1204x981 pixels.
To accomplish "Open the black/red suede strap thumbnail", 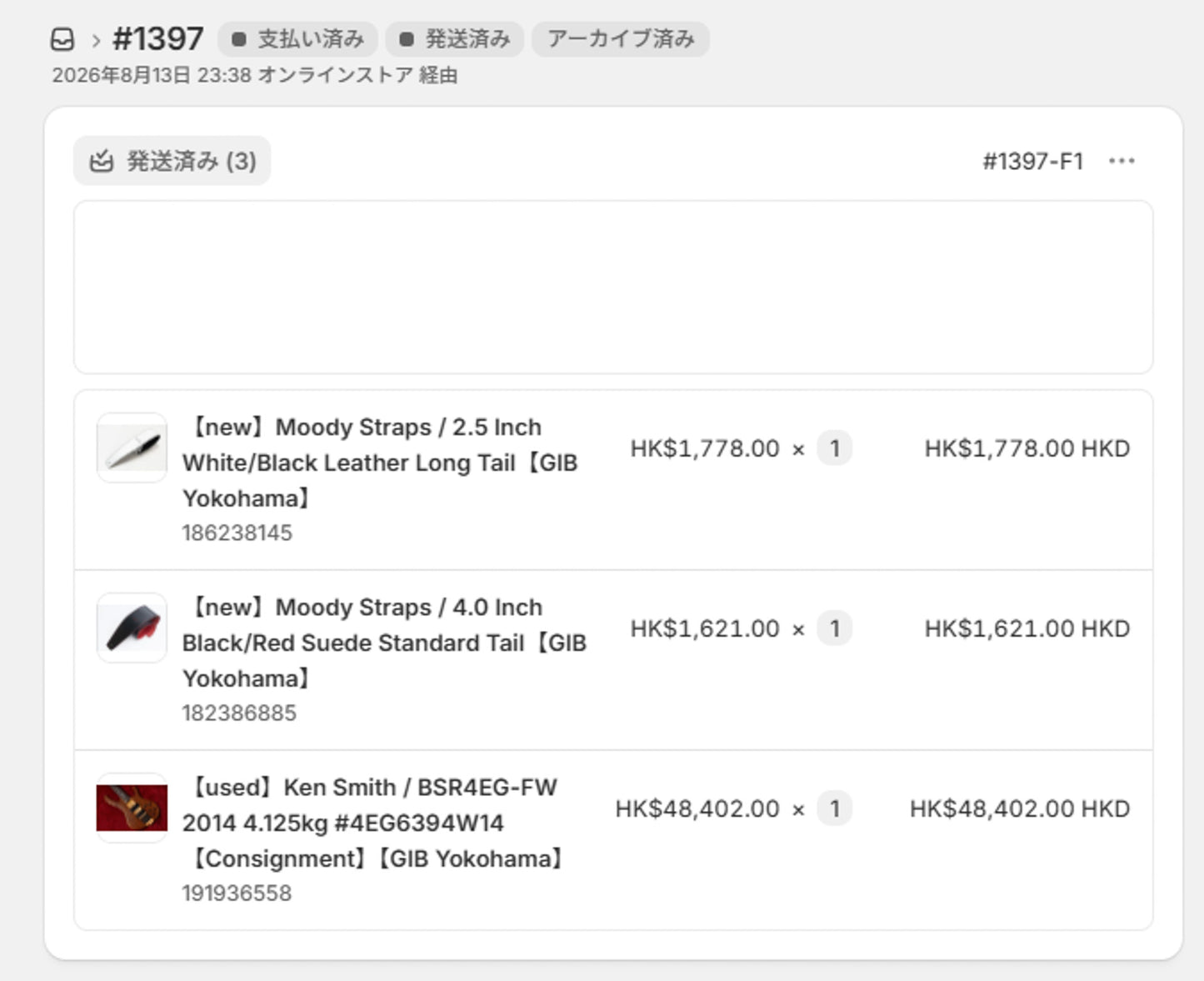I will point(132,628).
